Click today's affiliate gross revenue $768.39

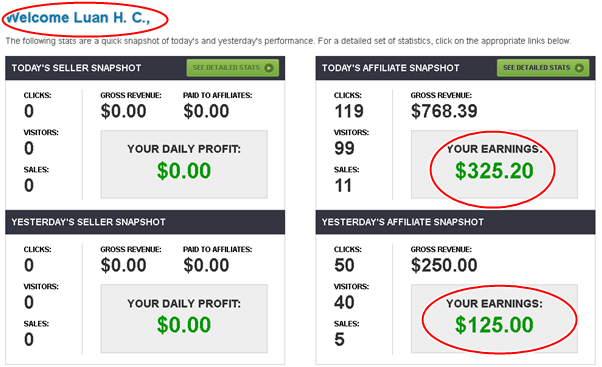coord(444,111)
